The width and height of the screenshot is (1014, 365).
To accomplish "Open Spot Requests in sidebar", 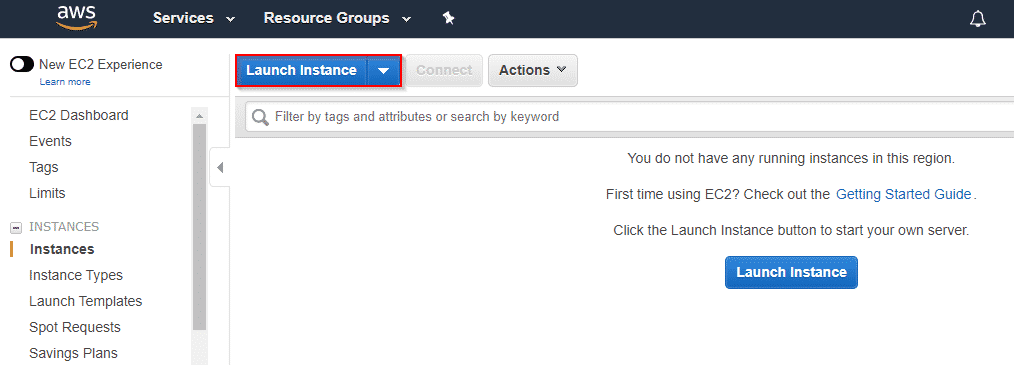I will pos(75,327).
